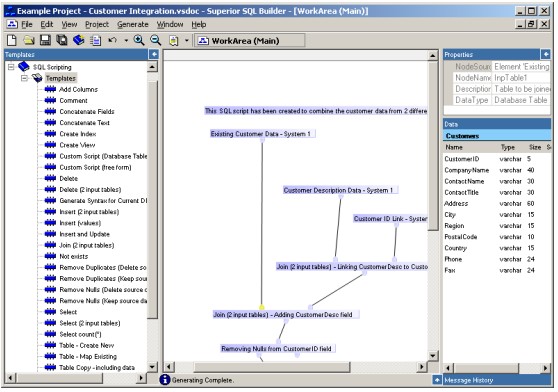This screenshot has width=558, height=392.
Task: Open a file with the folder icon
Action: [29, 41]
